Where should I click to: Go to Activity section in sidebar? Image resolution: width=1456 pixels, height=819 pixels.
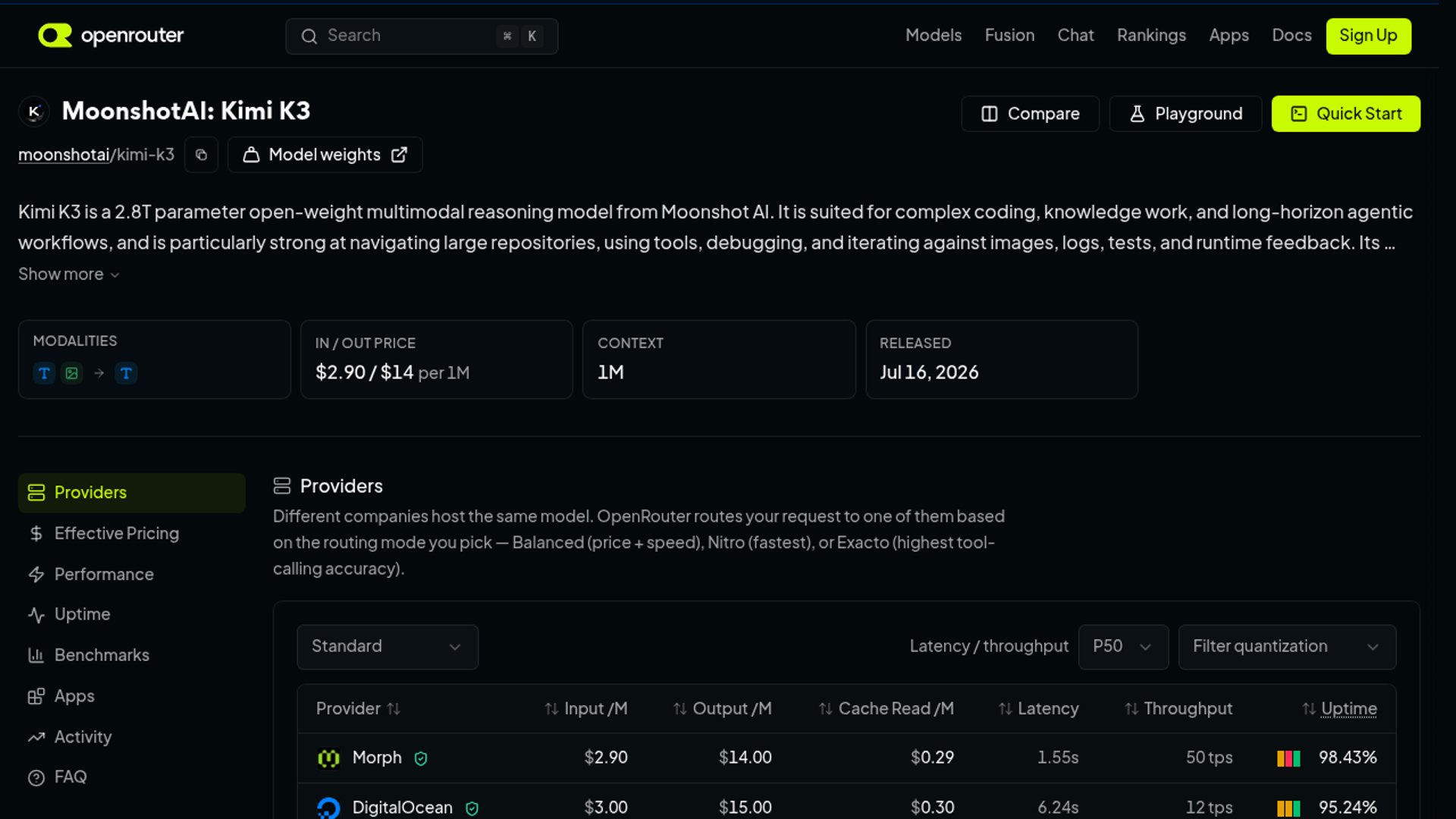click(132, 737)
